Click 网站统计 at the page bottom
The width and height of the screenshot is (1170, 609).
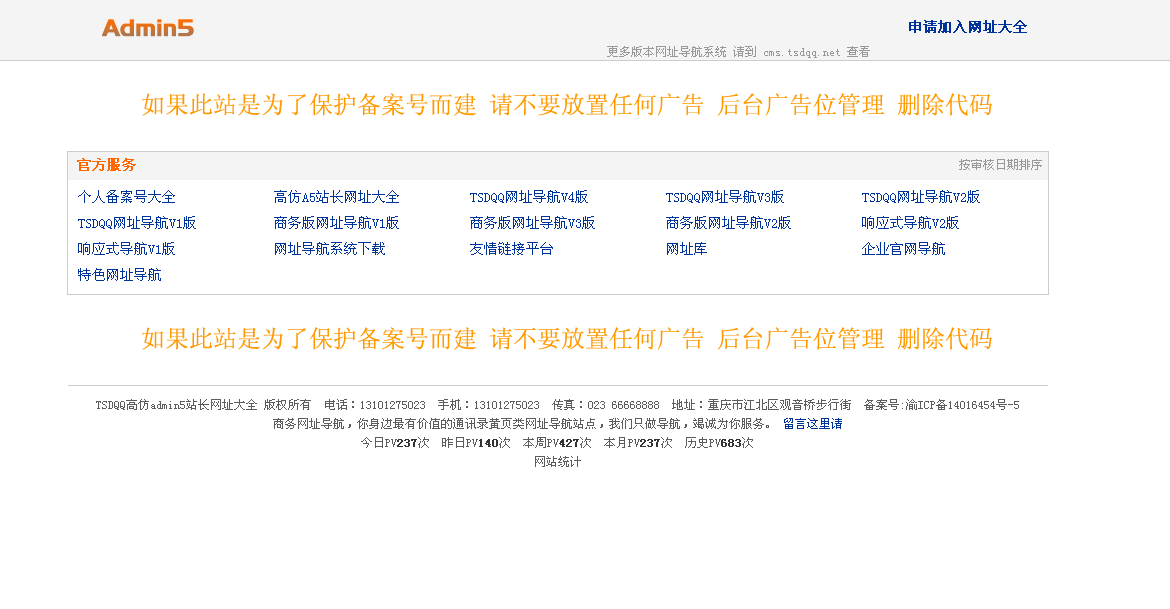pyautogui.click(x=560, y=461)
